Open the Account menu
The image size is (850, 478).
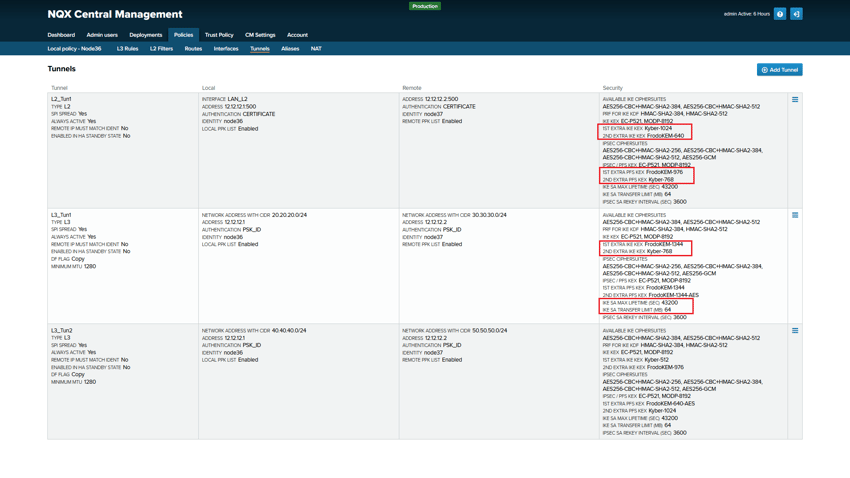point(297,35)
